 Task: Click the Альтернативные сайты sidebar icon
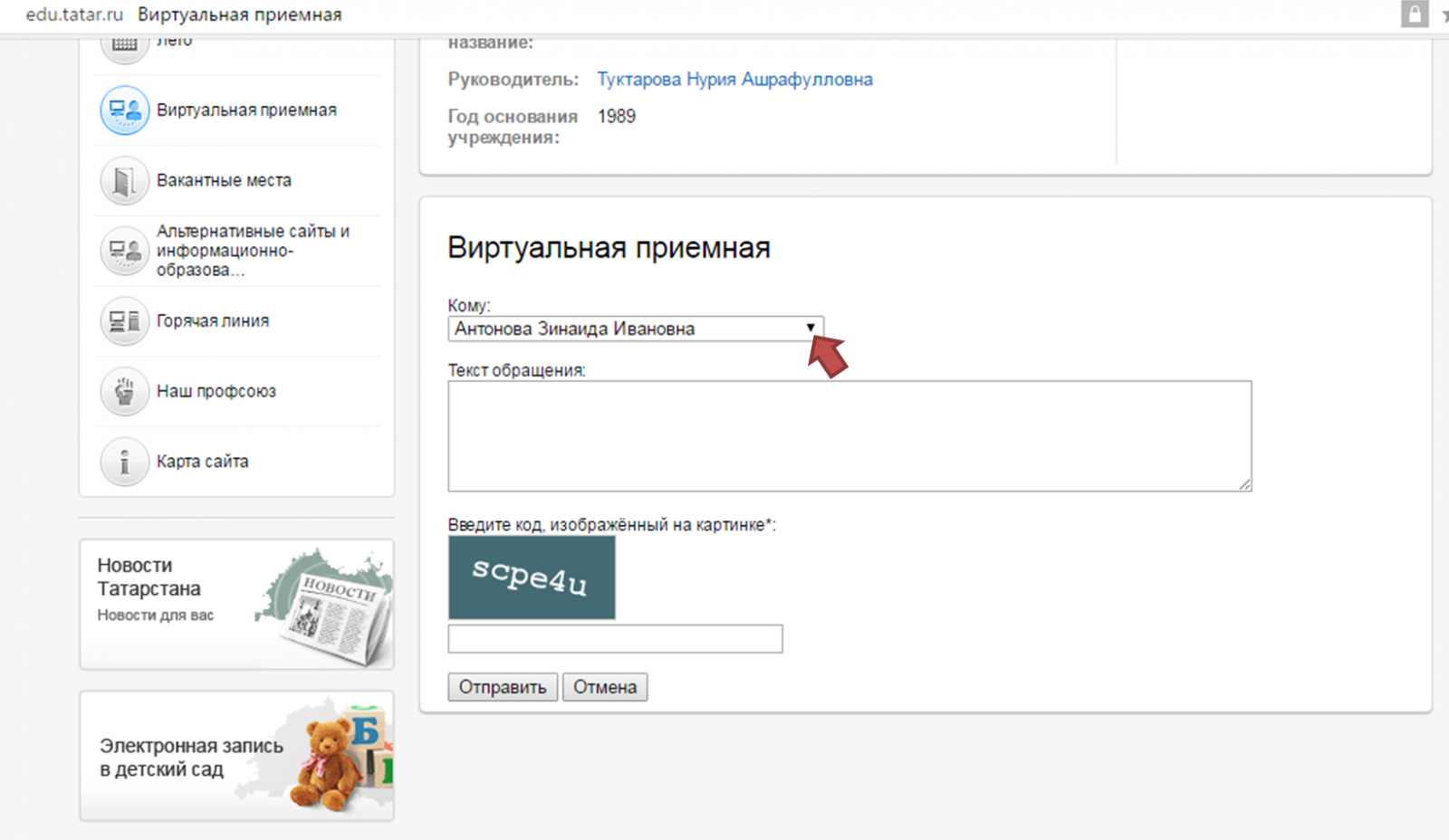click(x=124, y=251)
